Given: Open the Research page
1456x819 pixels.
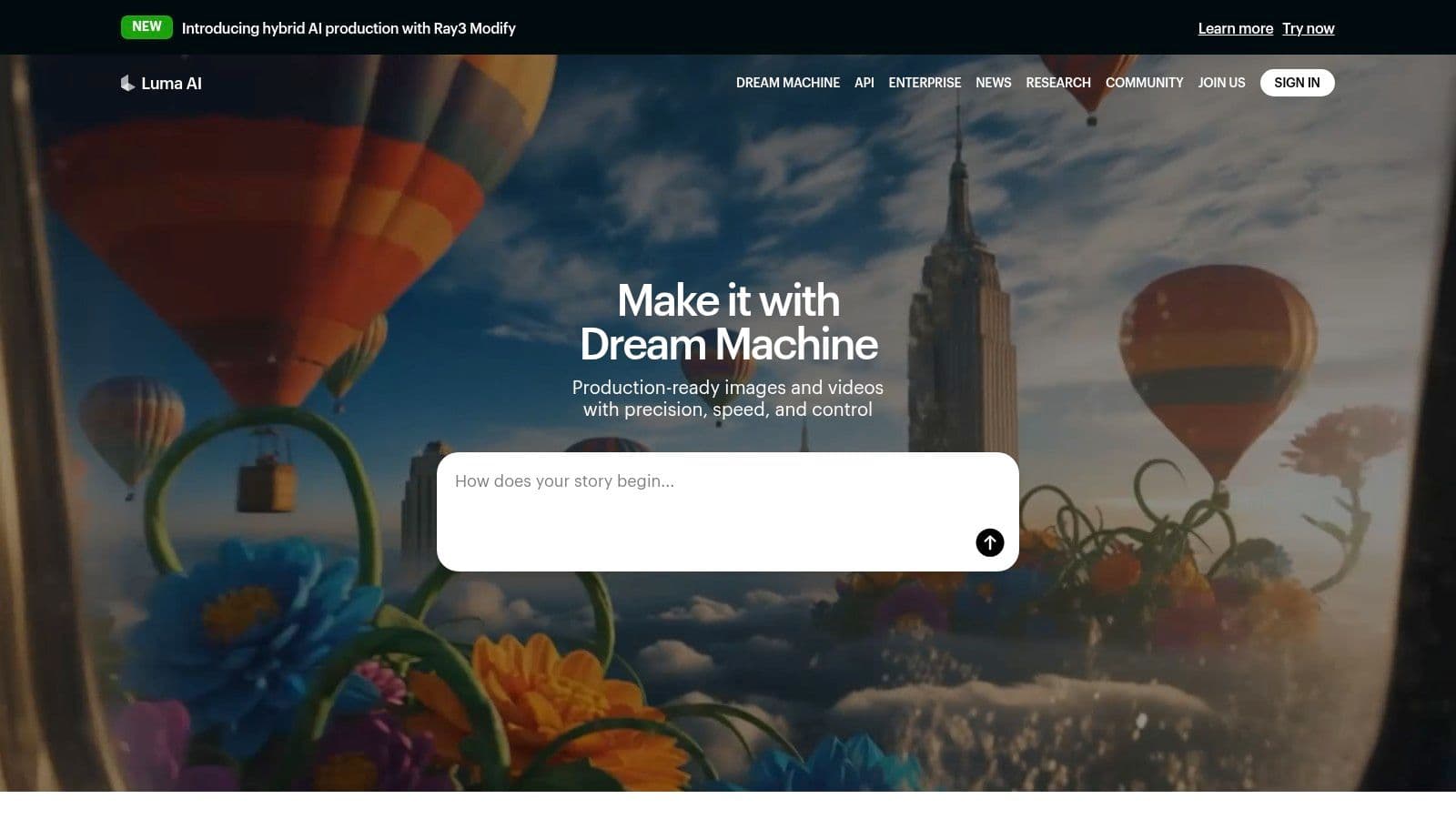Looking at the screenshot, I should point(1057,83).
